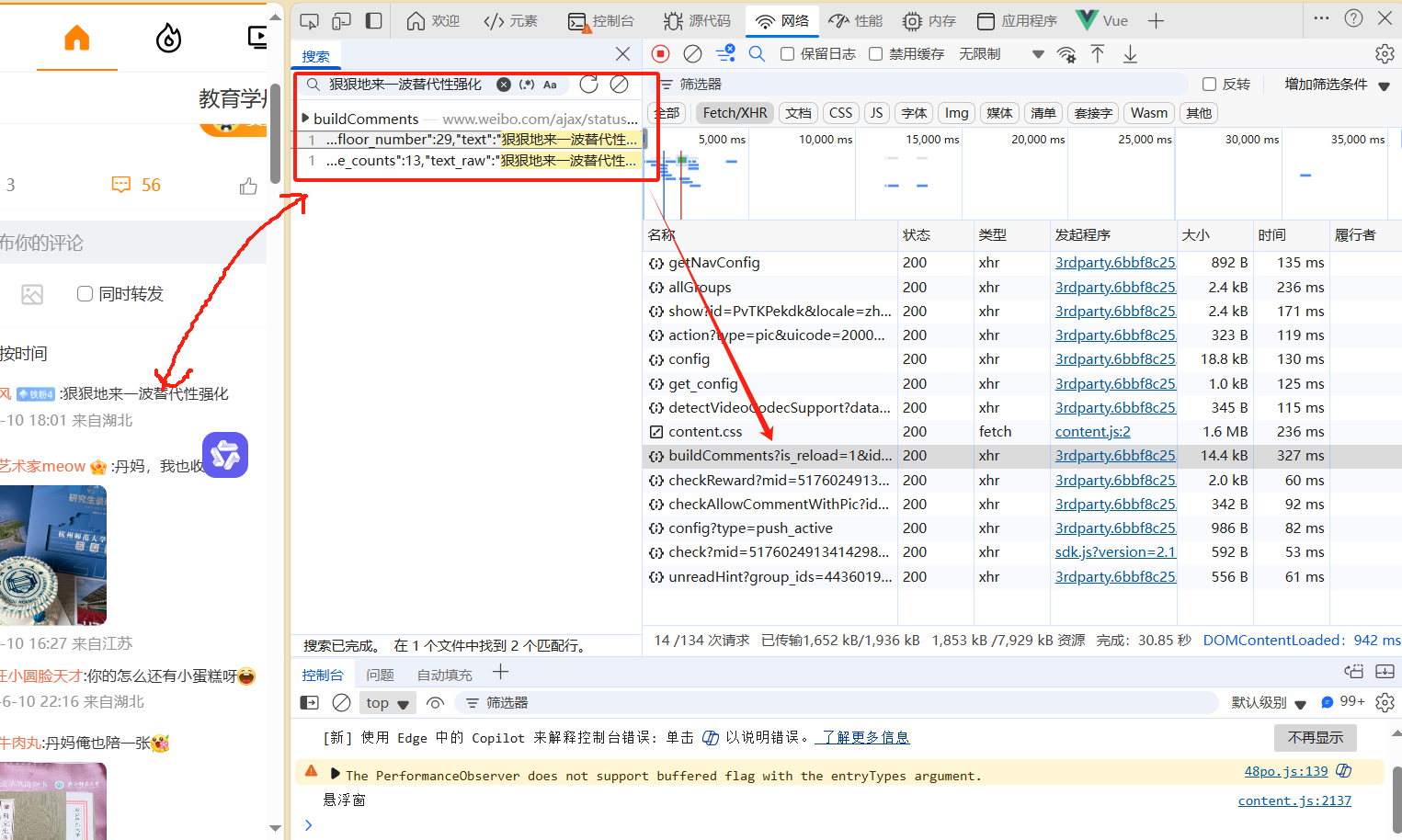This screenshot has width=1402, height=840.
Task: Toggle match case Aa option
Action: click(x=550, y=85)
